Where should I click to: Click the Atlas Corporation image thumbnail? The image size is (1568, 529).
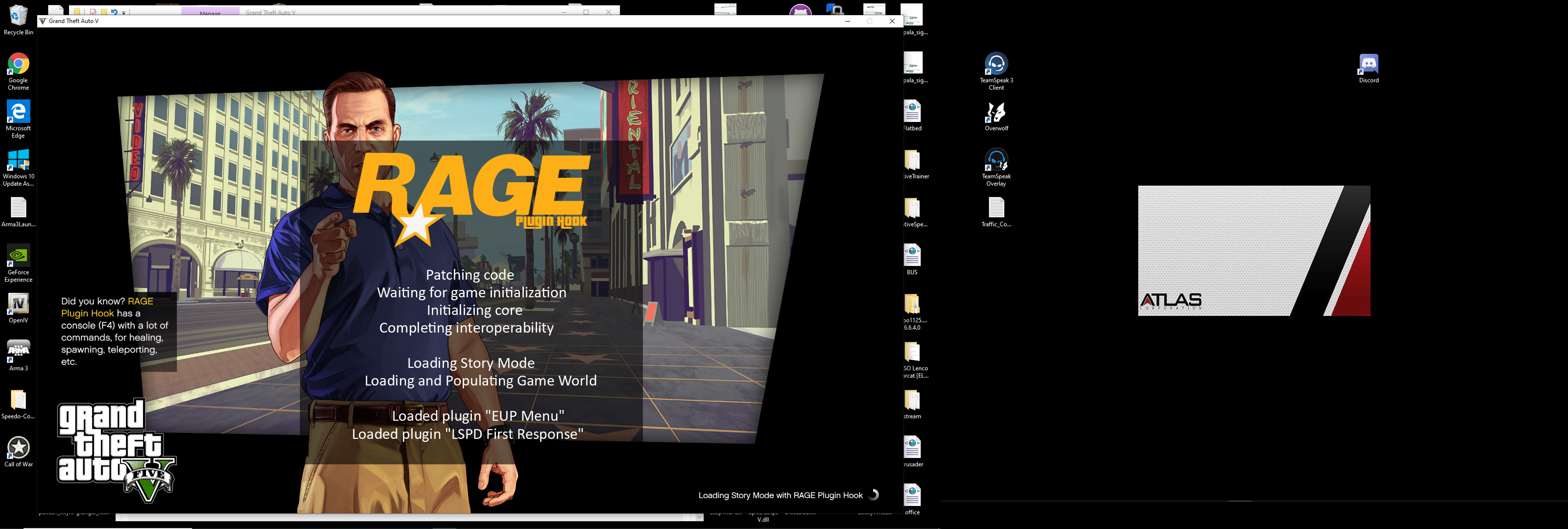pyautogui.click(x=1254, y=251)
